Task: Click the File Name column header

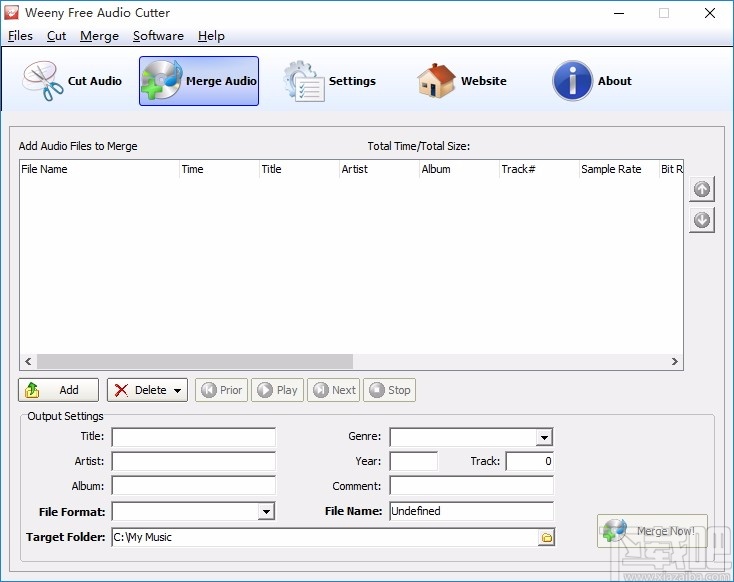Action: click(x=99, y=169)
